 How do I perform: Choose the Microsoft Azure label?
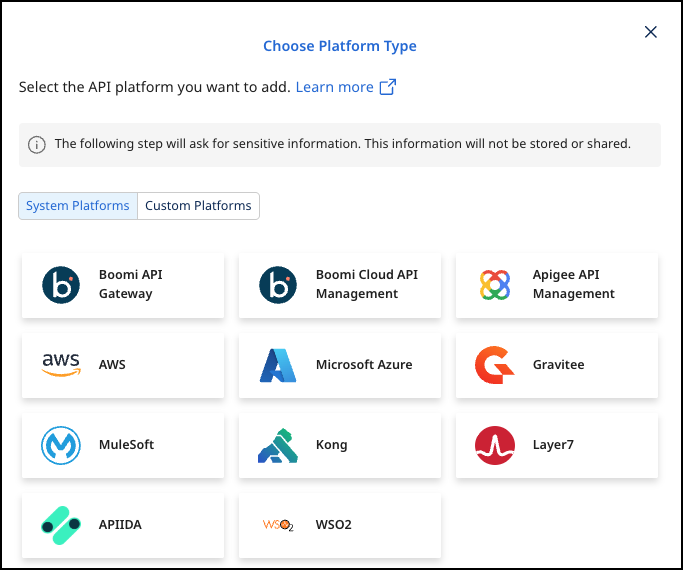[x=364, y=364]
